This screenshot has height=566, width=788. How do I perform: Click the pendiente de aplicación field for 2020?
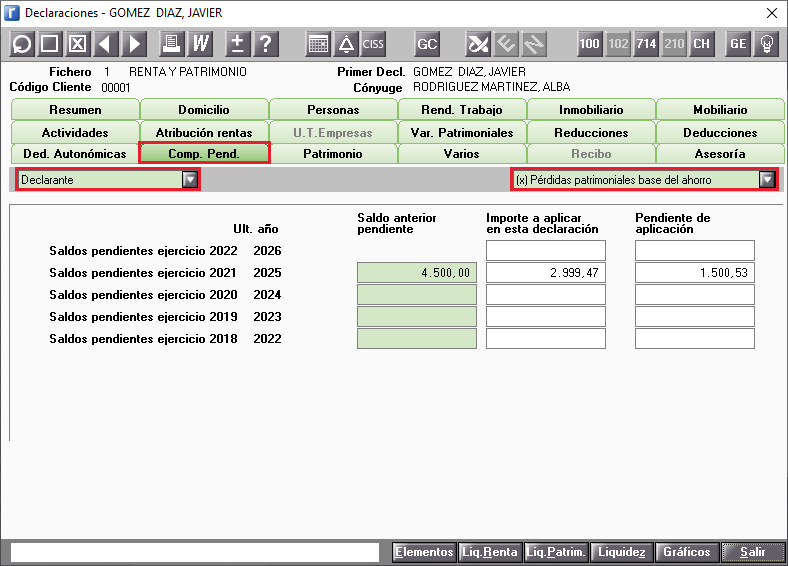point(695,295)
